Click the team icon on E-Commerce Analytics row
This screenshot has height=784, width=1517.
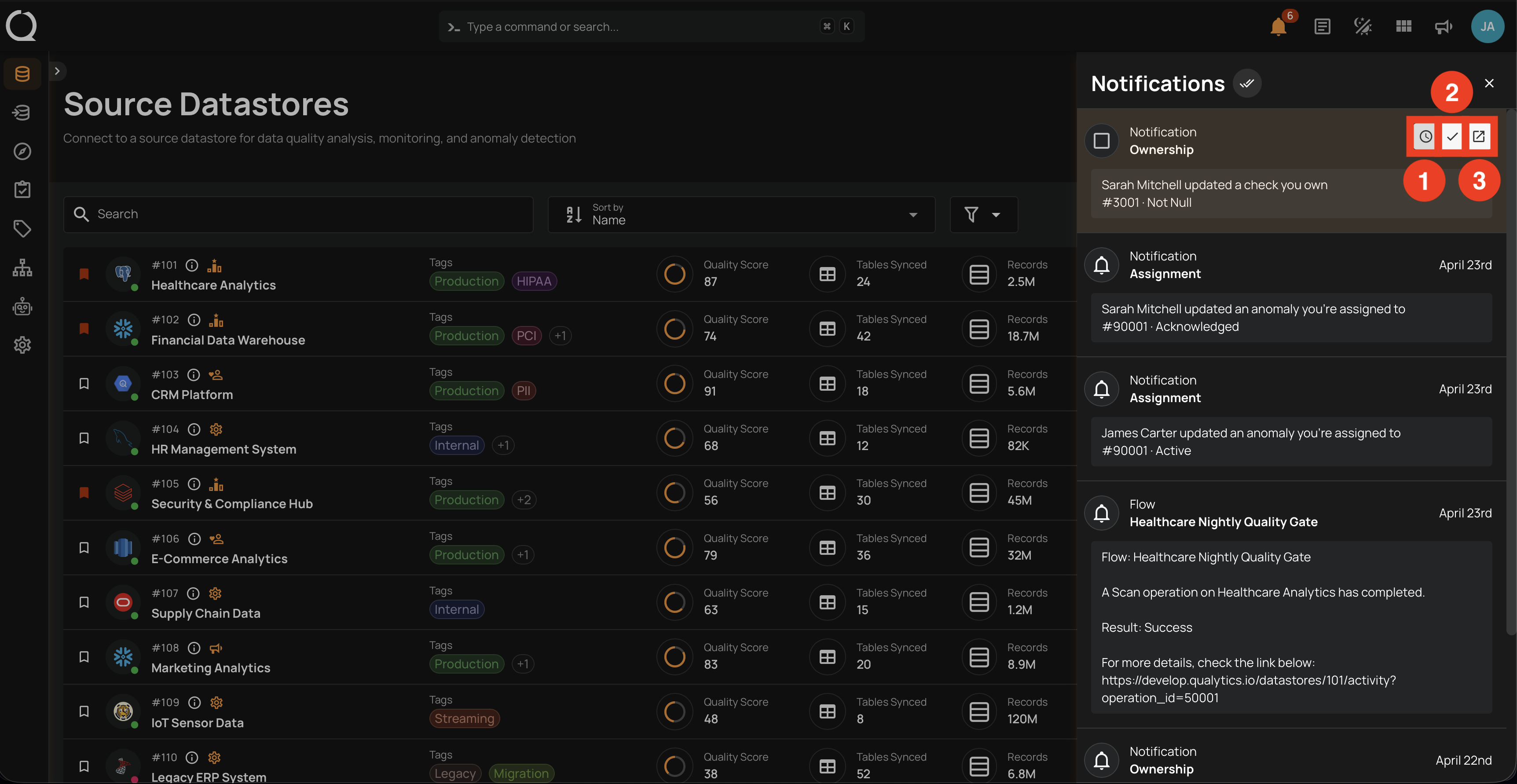click(216, 539)
